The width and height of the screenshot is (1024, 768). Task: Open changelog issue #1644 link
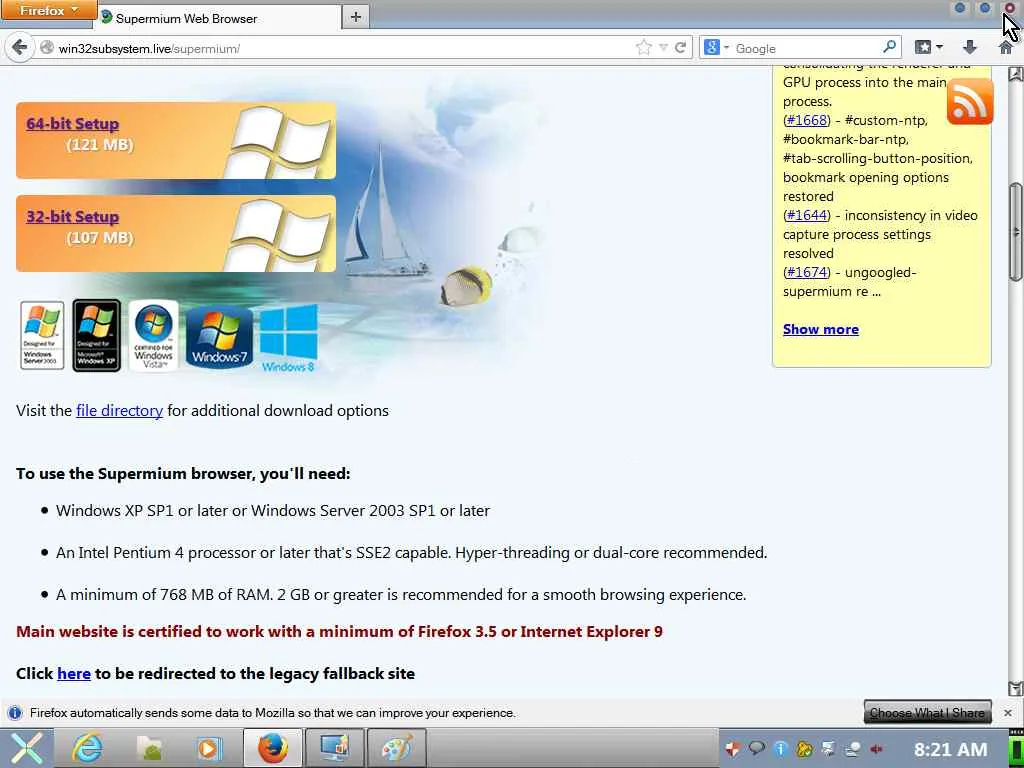coord(807,215)
